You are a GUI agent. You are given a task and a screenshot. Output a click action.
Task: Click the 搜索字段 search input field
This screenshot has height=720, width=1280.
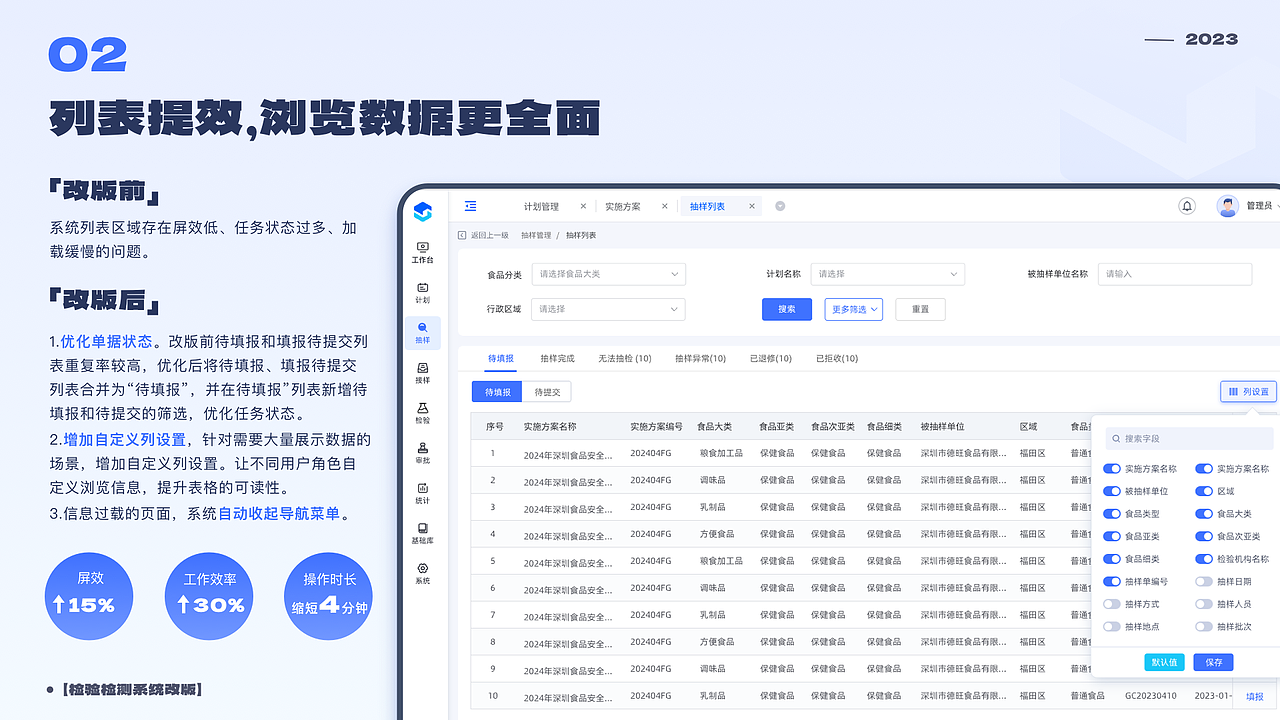coord(1188,438)
